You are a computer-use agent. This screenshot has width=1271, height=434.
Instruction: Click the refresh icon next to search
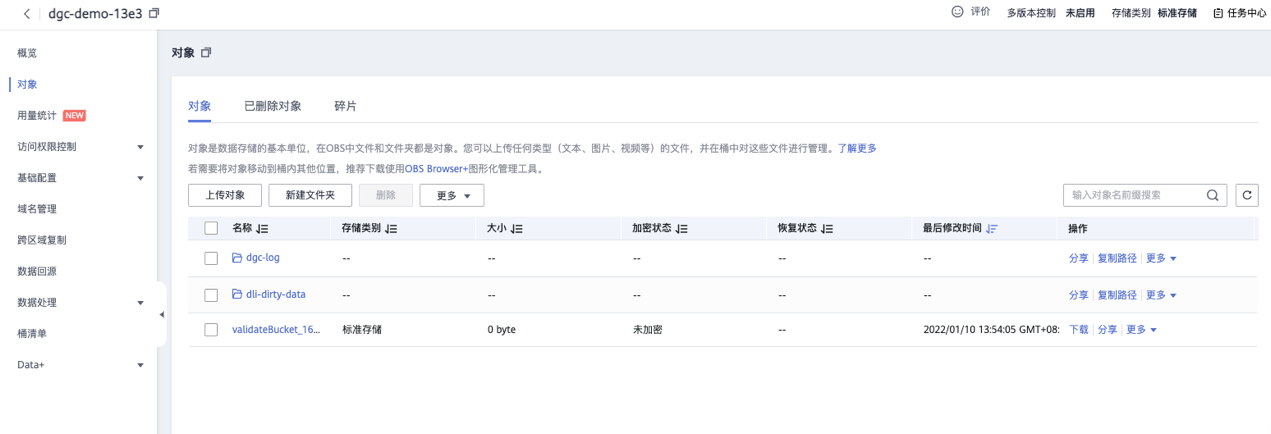coord(1246,195)
